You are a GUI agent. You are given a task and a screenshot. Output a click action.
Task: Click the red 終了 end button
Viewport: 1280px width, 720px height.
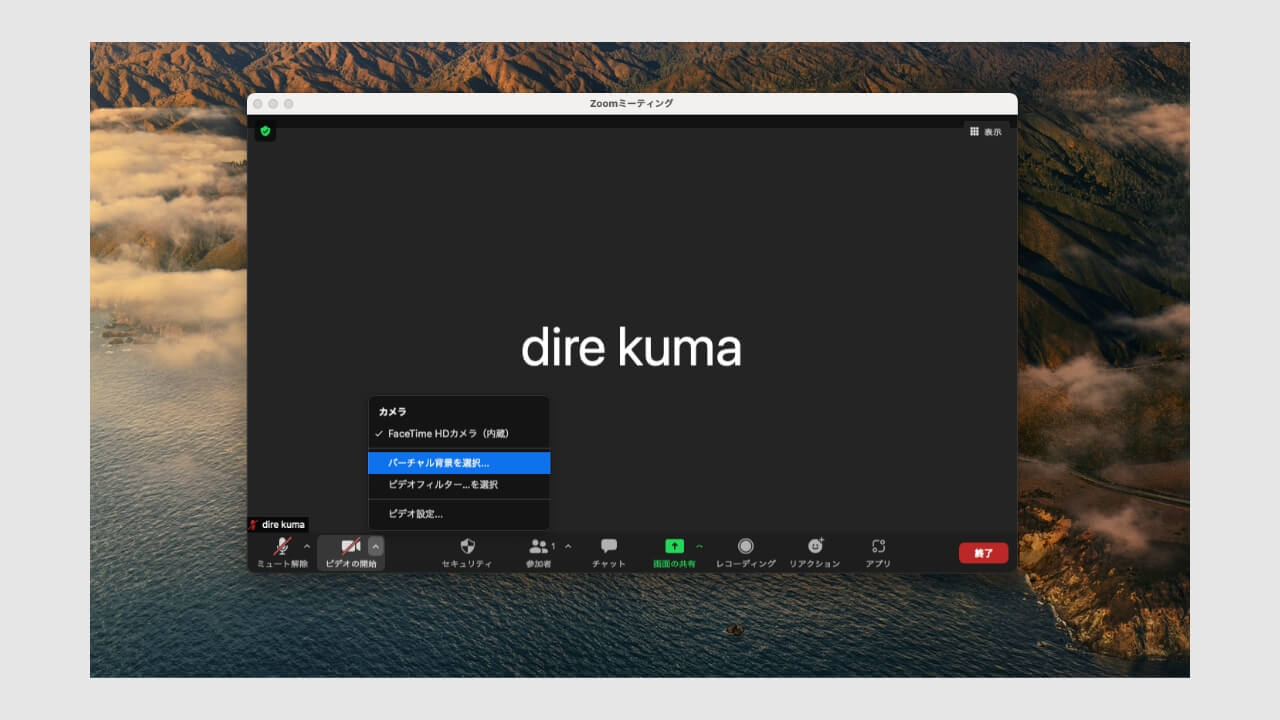[x=983, y=553]
